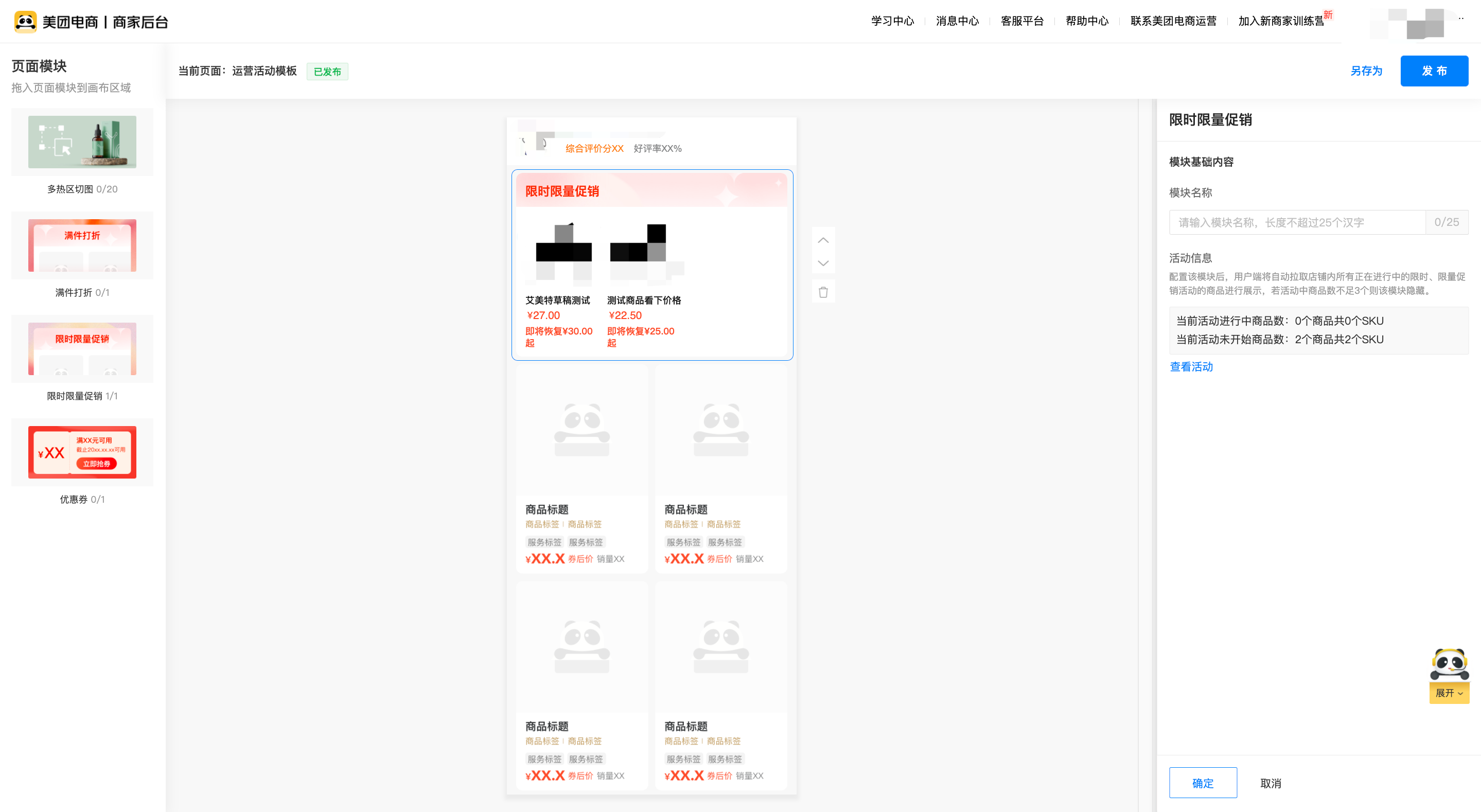
Task: Open 学习中心 in top navigation
Action: (892, 21)
